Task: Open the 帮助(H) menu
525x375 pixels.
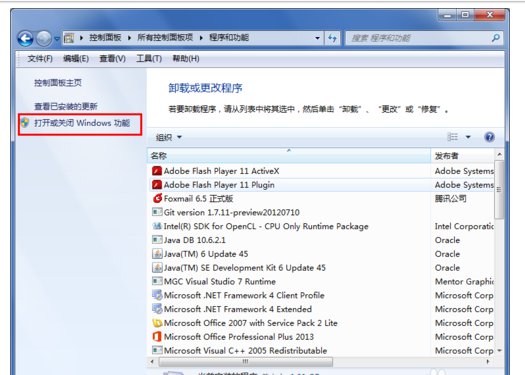Action: (x=186, y=59)
